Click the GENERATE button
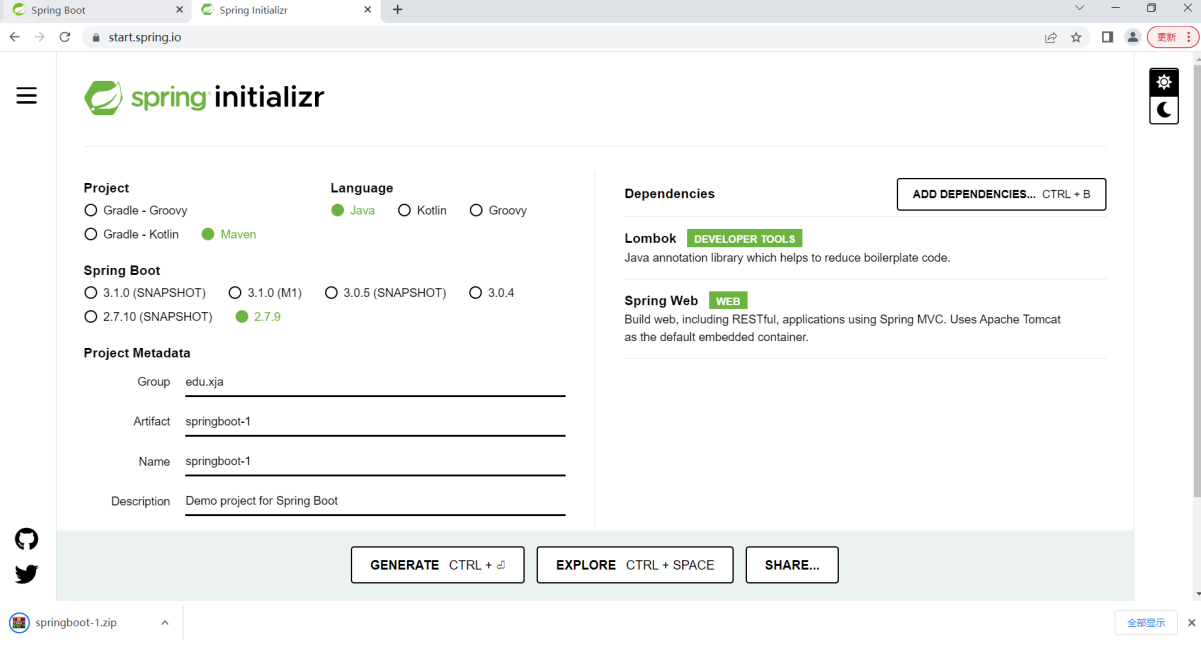 [437, 565]
